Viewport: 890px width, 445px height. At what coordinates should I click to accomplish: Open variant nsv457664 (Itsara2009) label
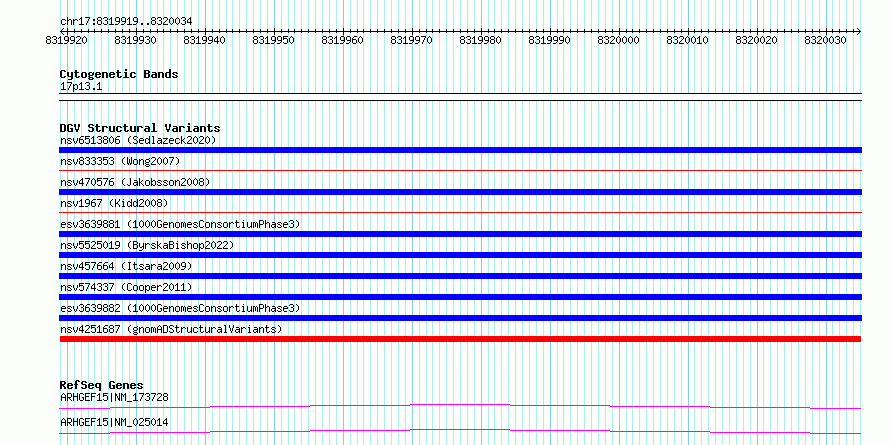[126, 266]
